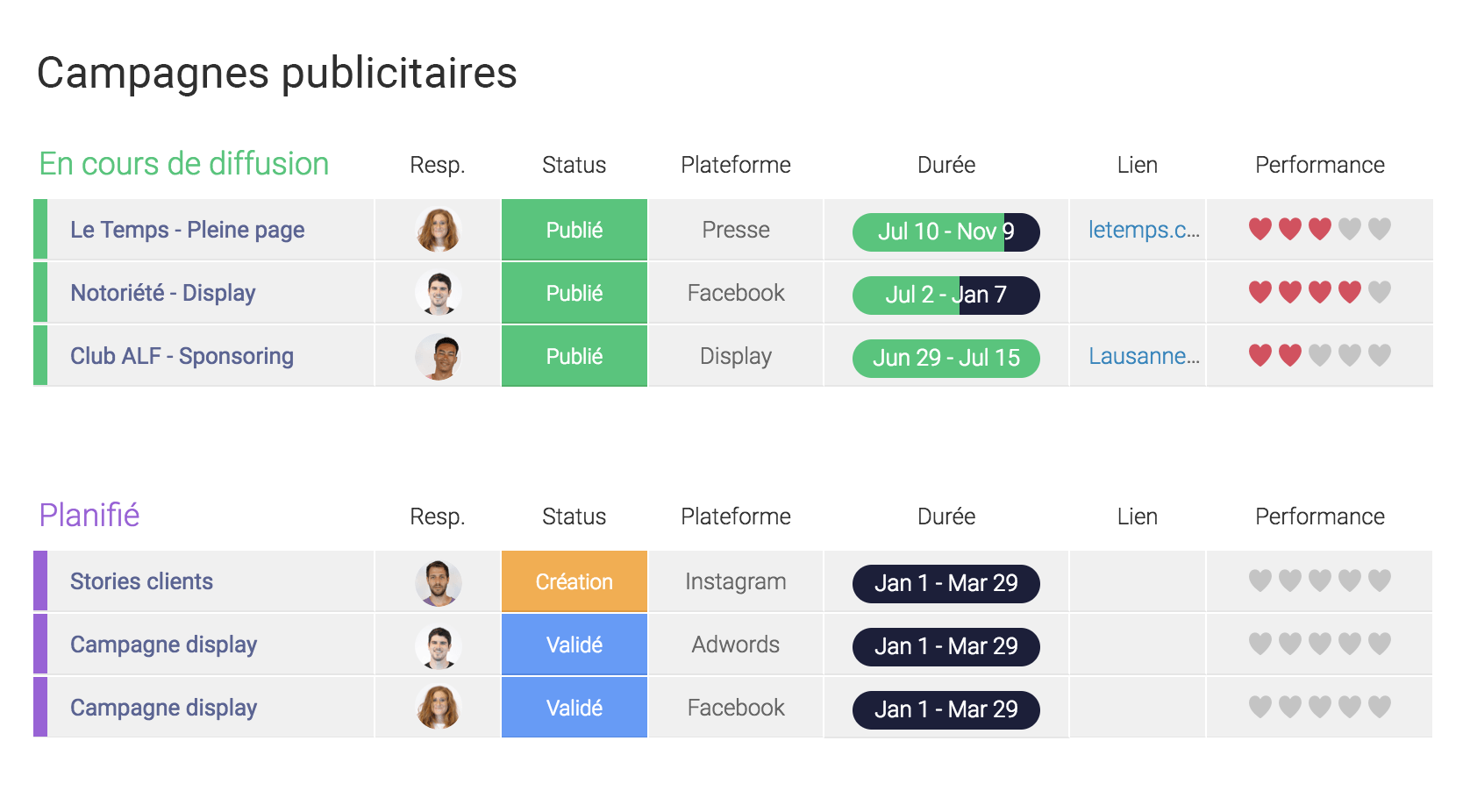Open the letemps.c... link
The height and width of the screenshot is (812, 1470).
[1144, 230]
